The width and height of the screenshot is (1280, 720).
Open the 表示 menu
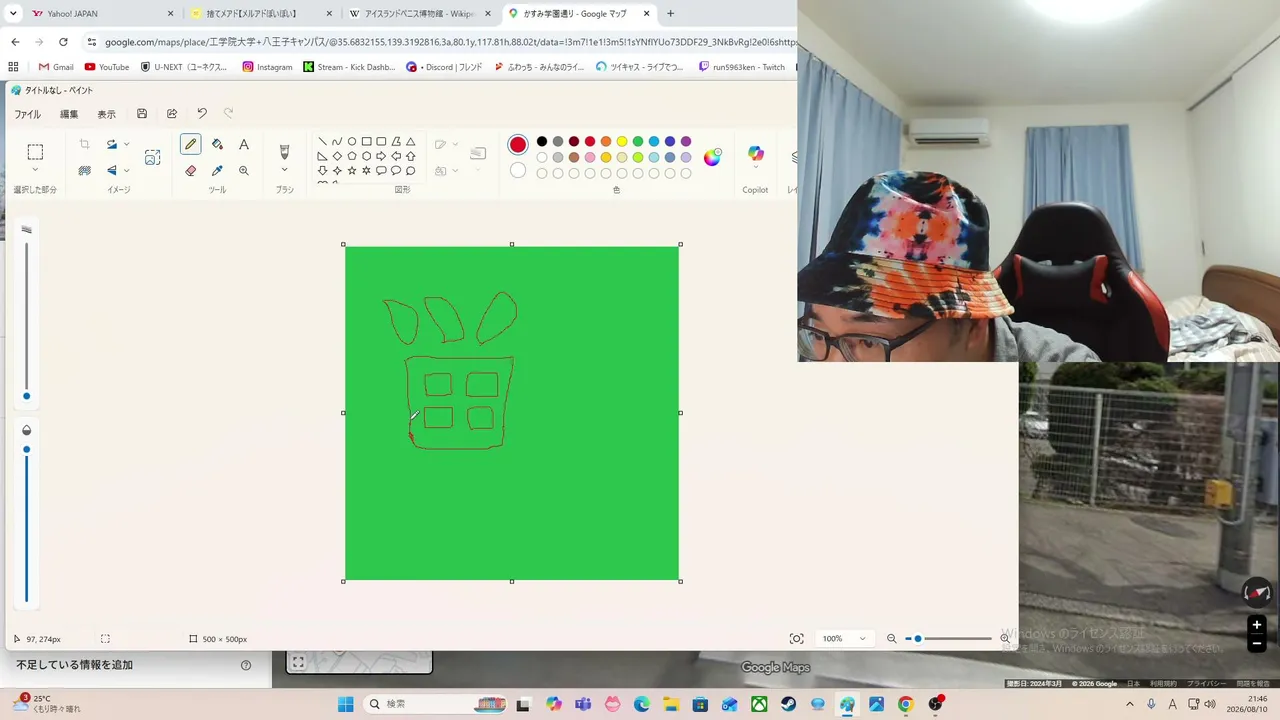click(106, 114)
